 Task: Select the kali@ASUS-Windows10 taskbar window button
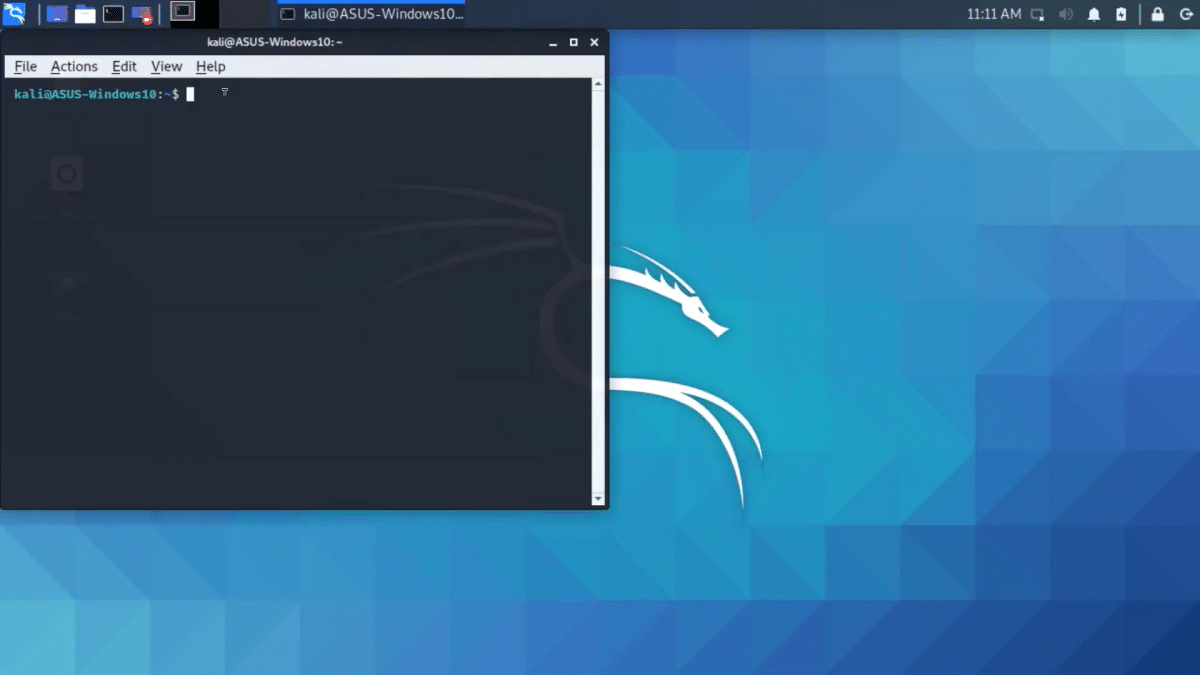pos(371,14)
